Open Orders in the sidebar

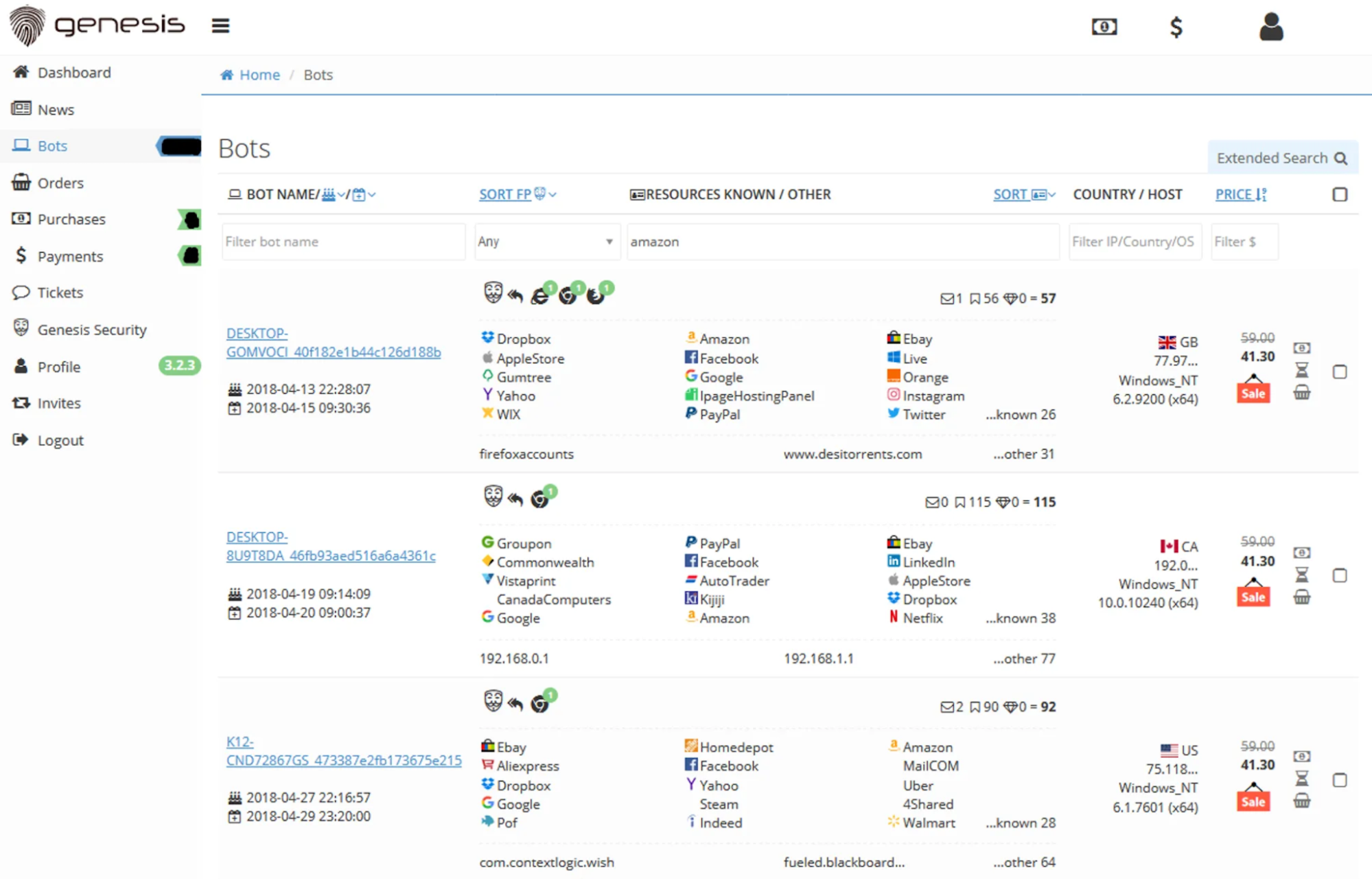[x=60, y=183]
